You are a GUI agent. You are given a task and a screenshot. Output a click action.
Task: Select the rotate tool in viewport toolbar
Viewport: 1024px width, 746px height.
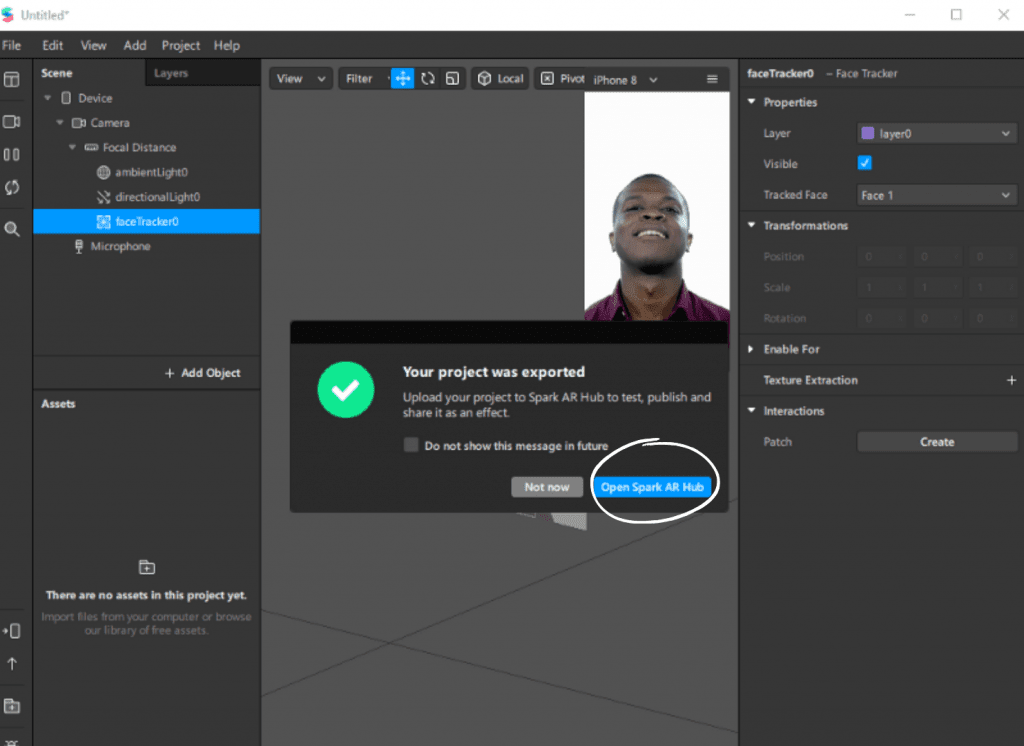click(428, 78)
